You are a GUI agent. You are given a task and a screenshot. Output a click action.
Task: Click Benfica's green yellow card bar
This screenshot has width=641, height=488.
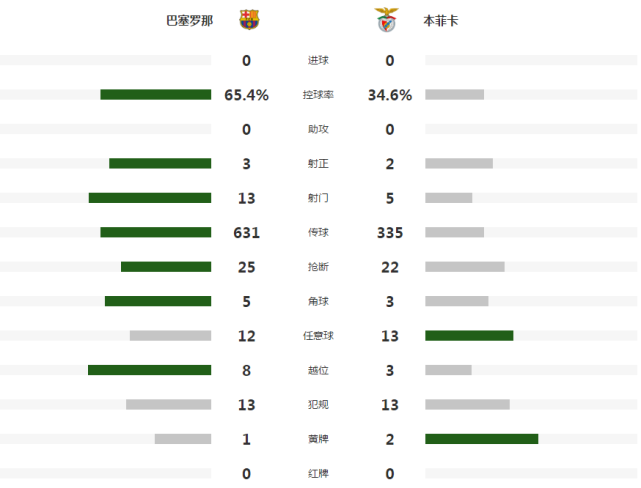tap(482, 439)
